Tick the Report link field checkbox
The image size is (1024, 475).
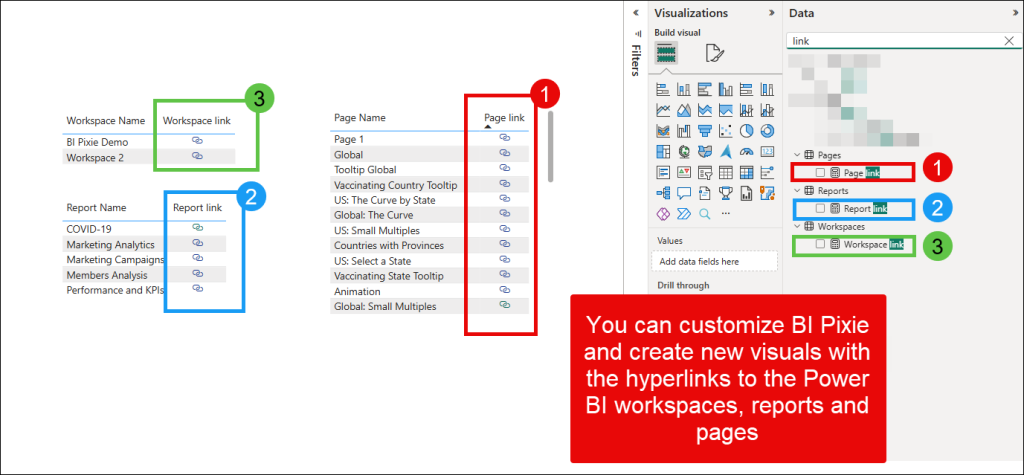pyautogui.click(x=820, y=209)
